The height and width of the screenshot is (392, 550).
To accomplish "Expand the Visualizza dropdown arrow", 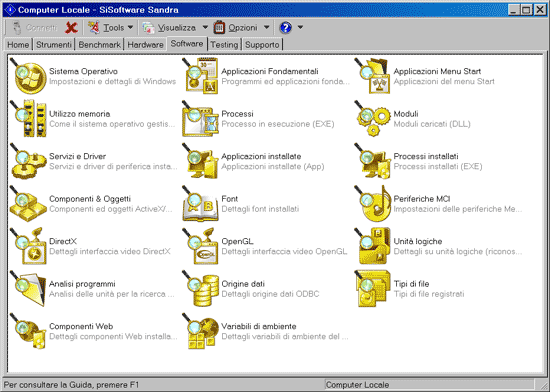I will pyautogui.click(x=205, y=27).
